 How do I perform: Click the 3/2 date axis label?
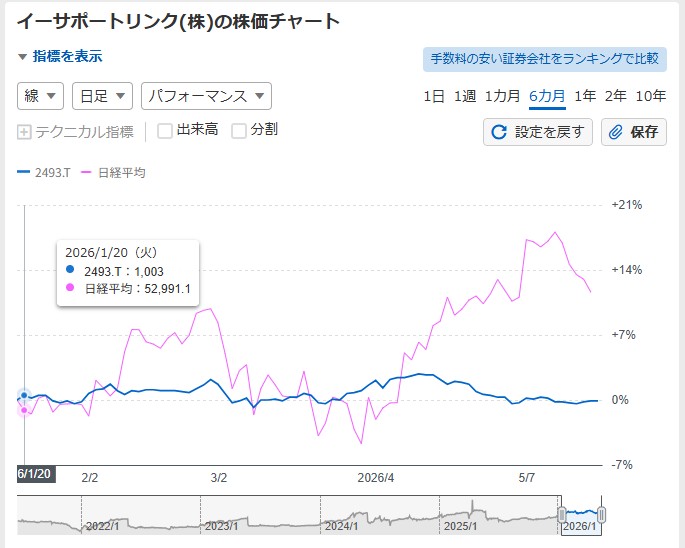point(219,478)
